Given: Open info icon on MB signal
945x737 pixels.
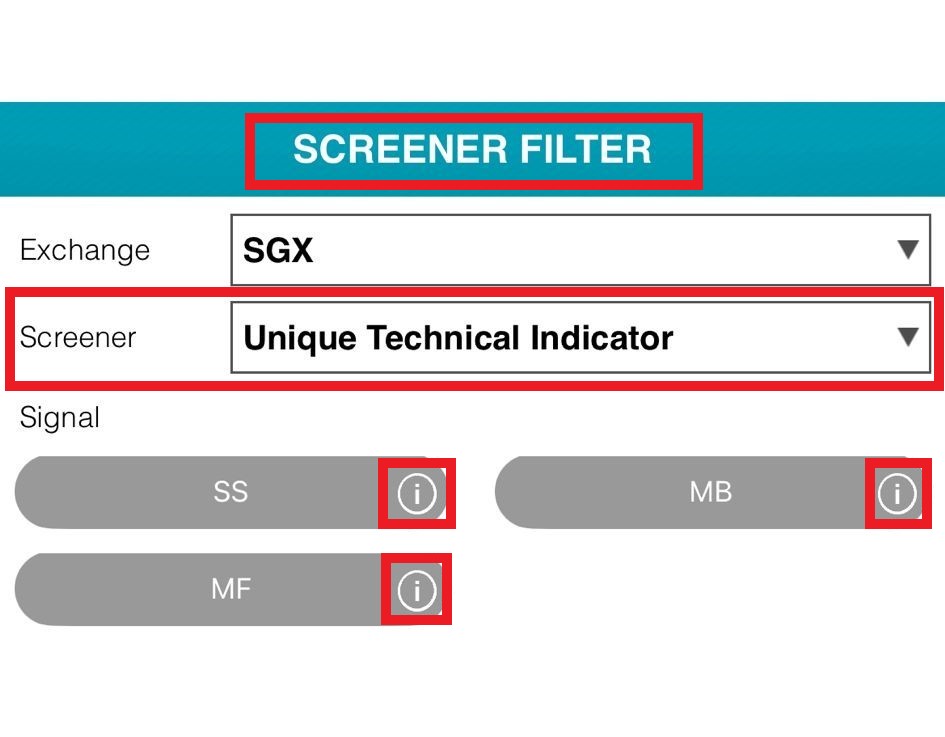Looking at the screenshot, I should [897, 493].
